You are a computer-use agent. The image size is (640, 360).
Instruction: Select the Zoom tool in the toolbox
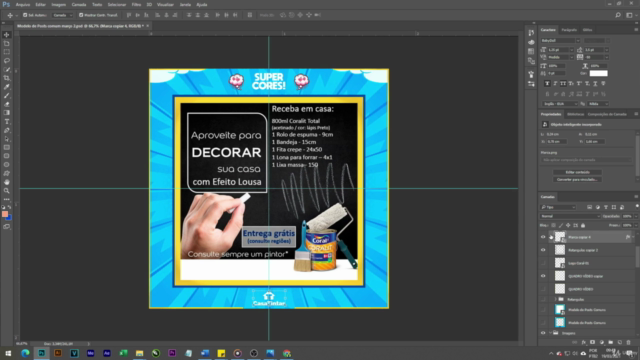7,191
